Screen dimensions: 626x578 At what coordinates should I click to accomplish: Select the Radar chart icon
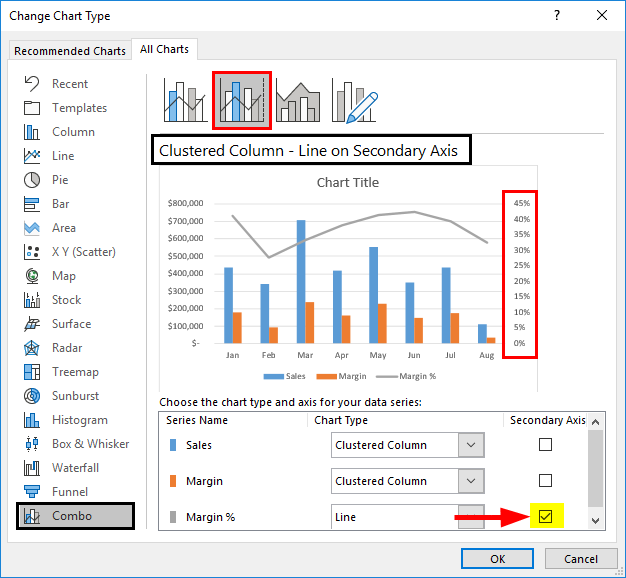coord(32,348)
